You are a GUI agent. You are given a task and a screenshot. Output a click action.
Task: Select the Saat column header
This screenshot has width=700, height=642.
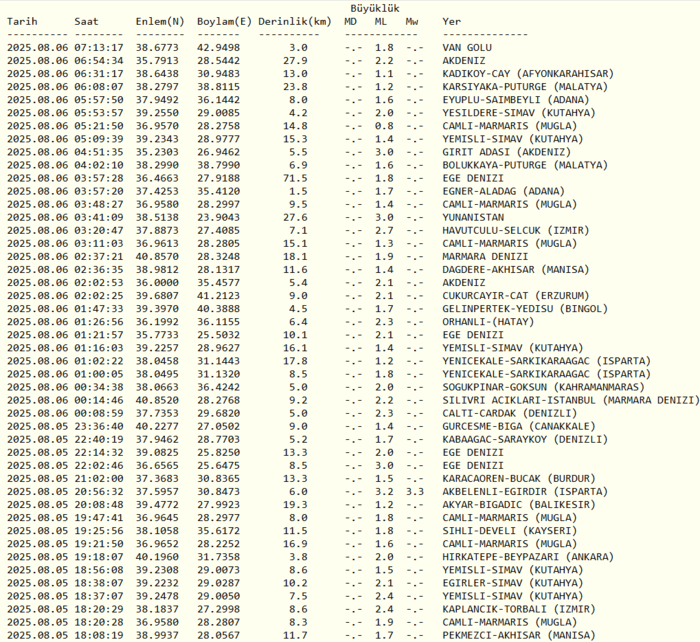click(86, 21)
